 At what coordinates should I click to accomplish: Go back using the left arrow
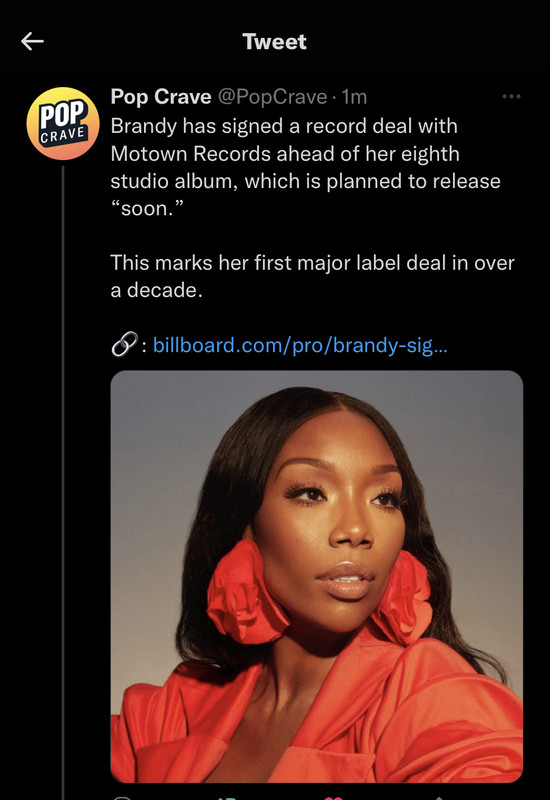[32, 41]
